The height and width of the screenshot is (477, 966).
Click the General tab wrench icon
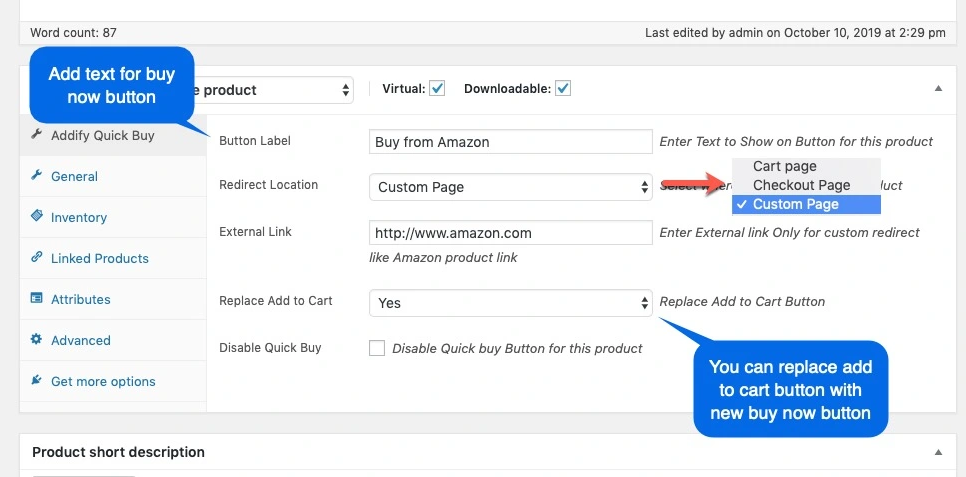[x=37, y=176]
